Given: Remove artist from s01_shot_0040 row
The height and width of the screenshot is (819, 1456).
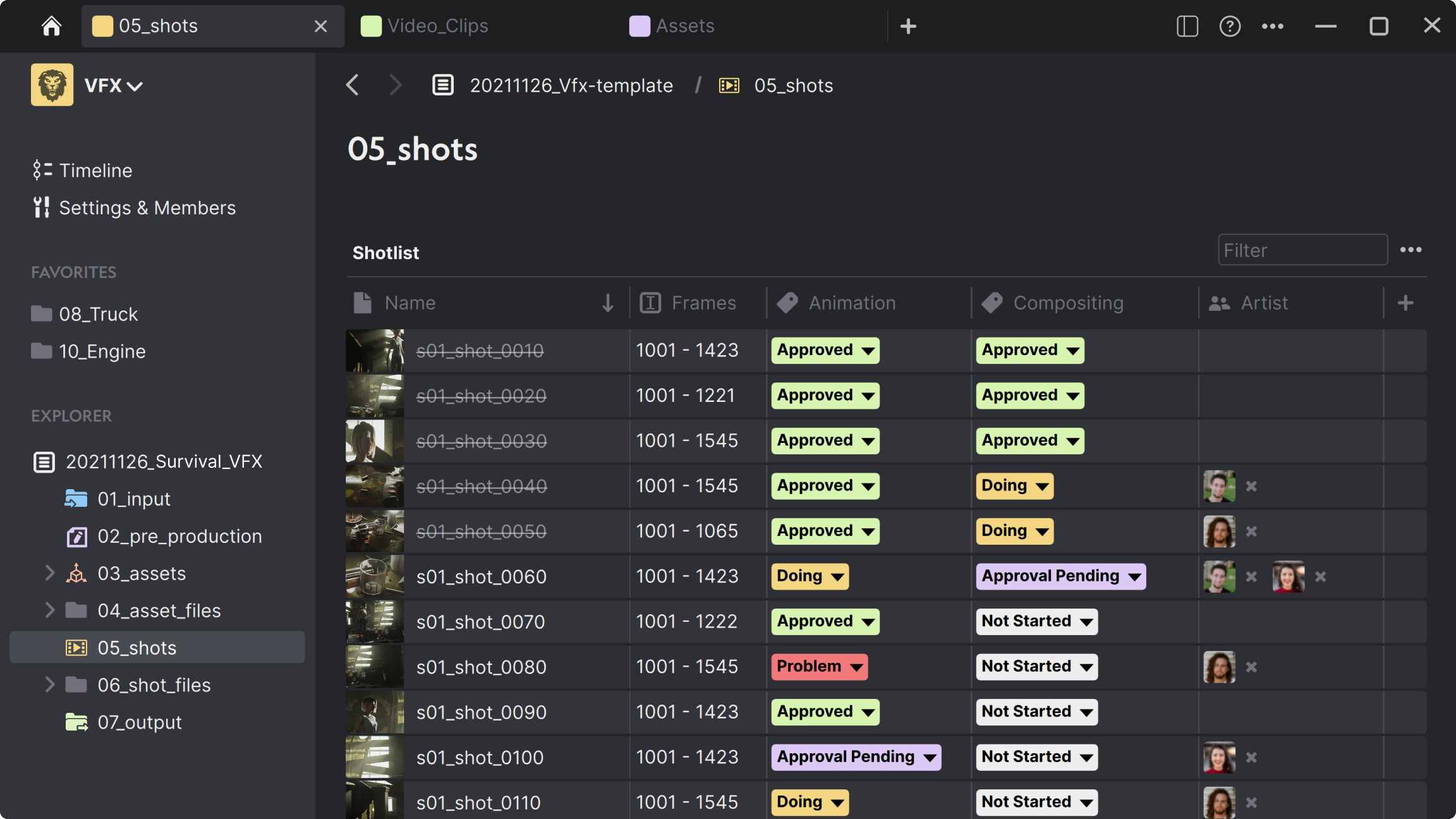Looking at the screenshot, I should 1251,487.
